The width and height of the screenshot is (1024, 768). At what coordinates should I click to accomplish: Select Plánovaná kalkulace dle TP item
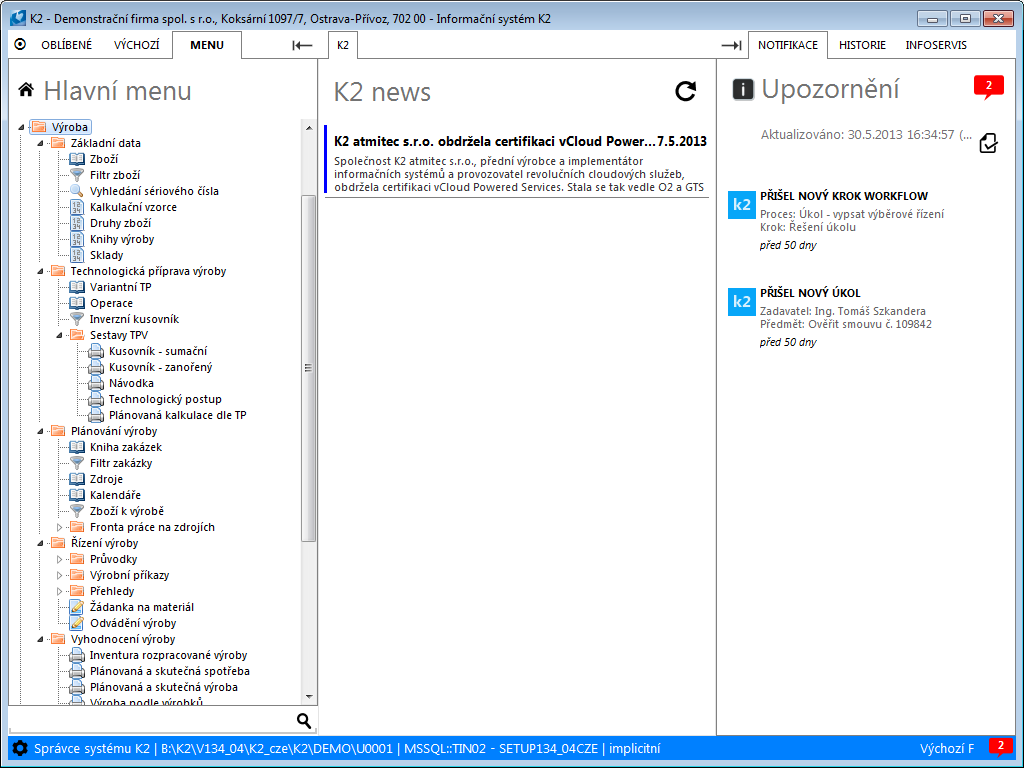(177, 415)
